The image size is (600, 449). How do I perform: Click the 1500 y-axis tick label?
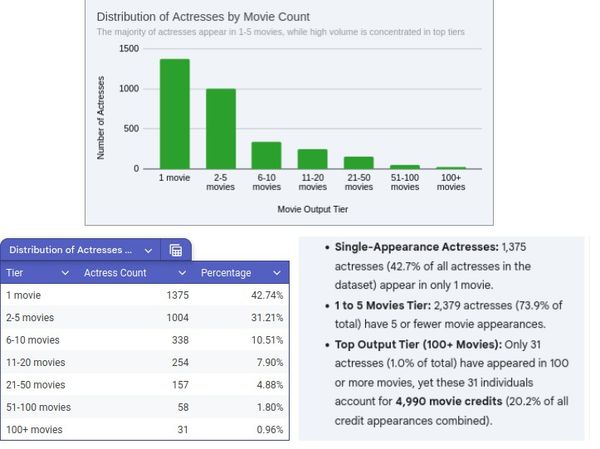click(129, 49)
